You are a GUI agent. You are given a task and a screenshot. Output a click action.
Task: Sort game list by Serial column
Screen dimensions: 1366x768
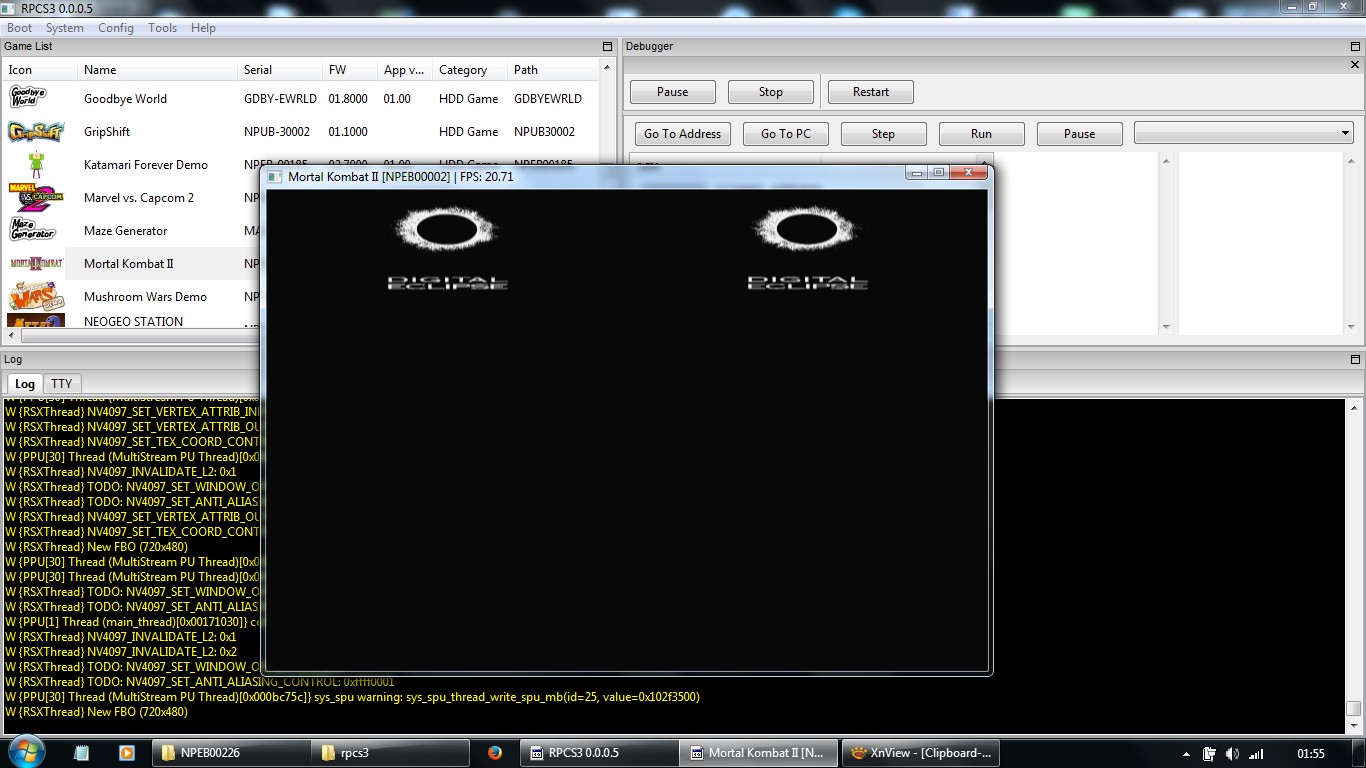[258, 70]
